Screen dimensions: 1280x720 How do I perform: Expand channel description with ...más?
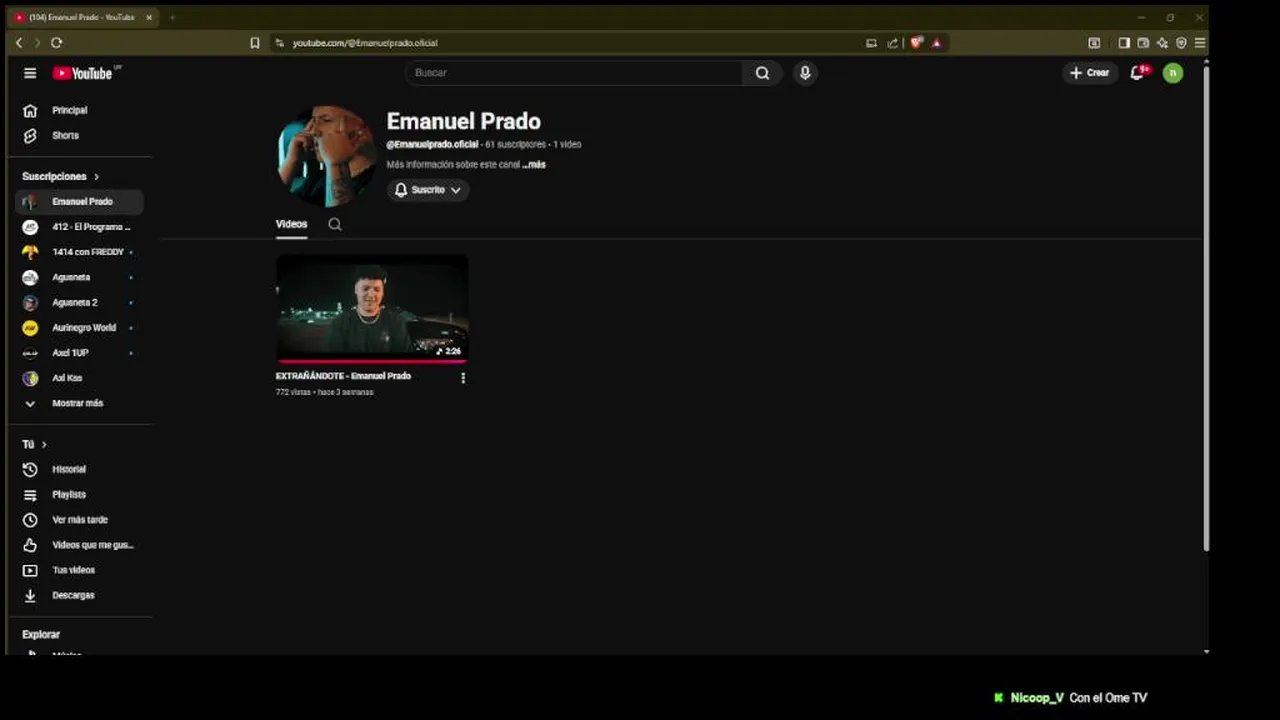pos(534,165)
